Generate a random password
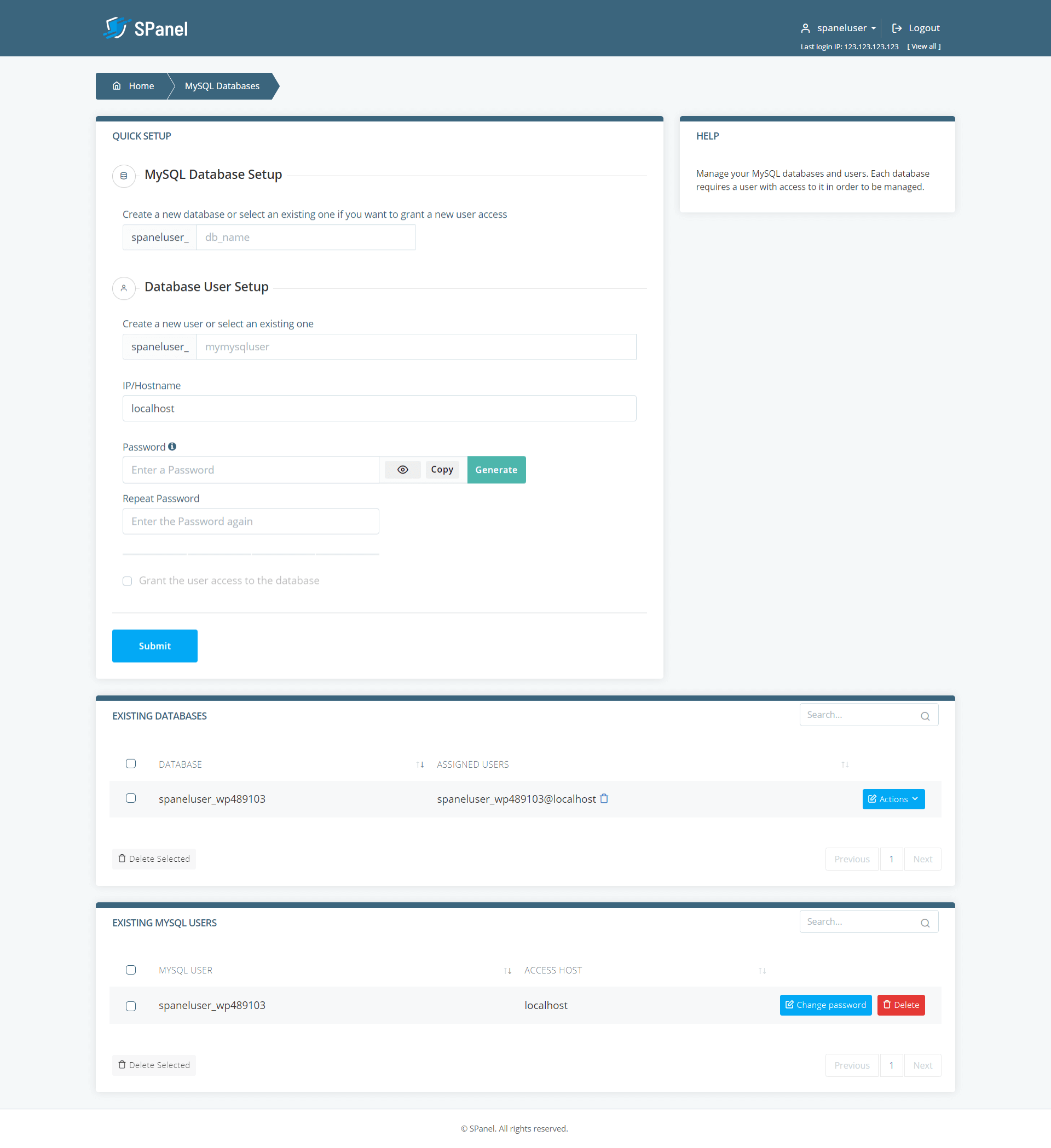 click(x=496, y=470)
